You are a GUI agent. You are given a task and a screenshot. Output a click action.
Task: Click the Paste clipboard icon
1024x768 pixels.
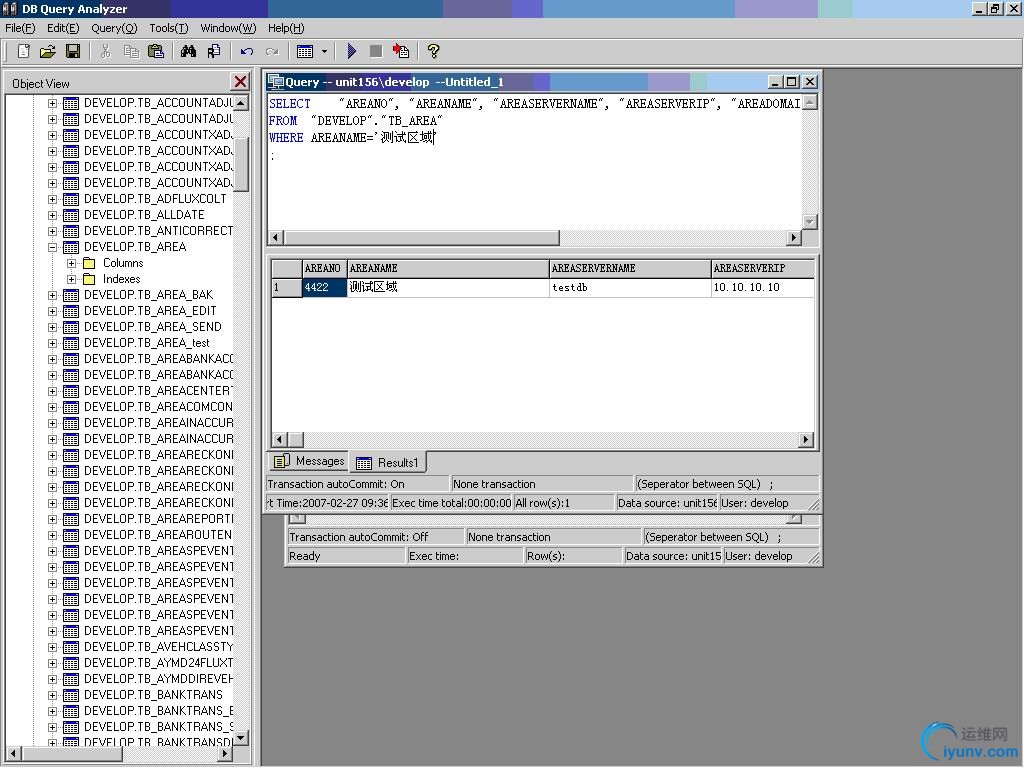(155, 51)
